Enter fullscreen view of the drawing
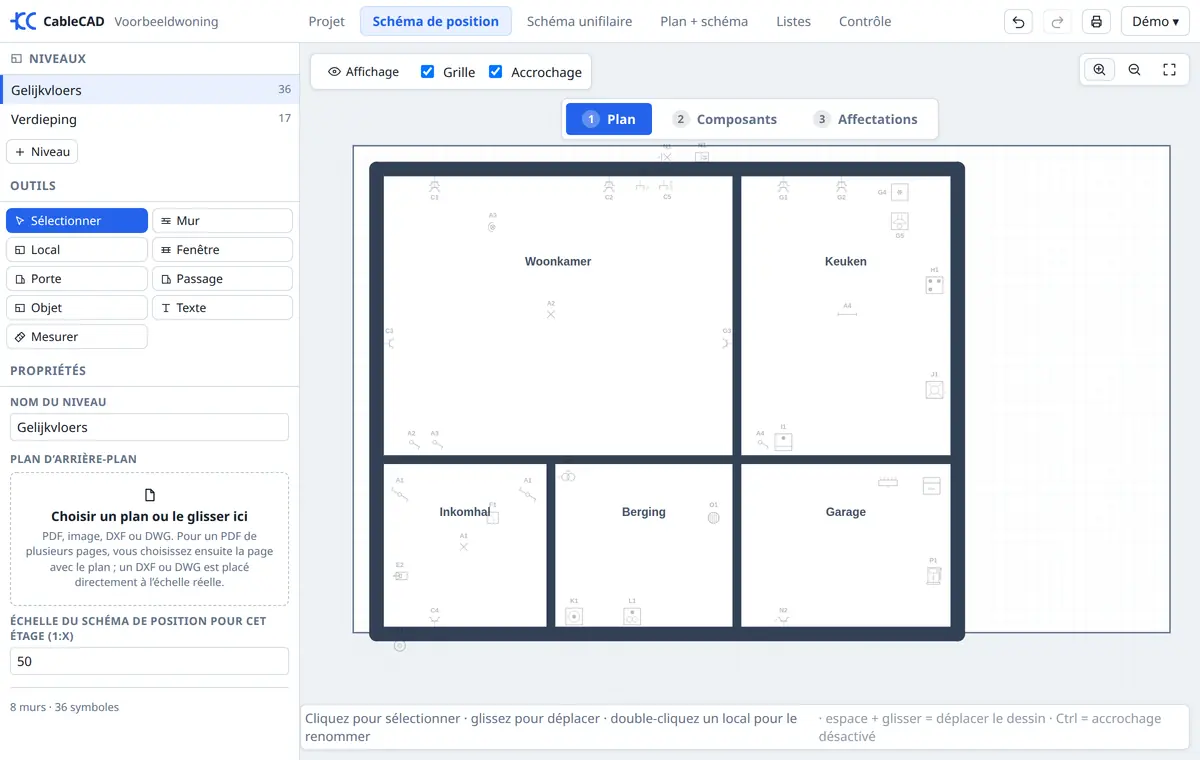This screenshot has height=760, width=1200. click(x=1169, y=70)
